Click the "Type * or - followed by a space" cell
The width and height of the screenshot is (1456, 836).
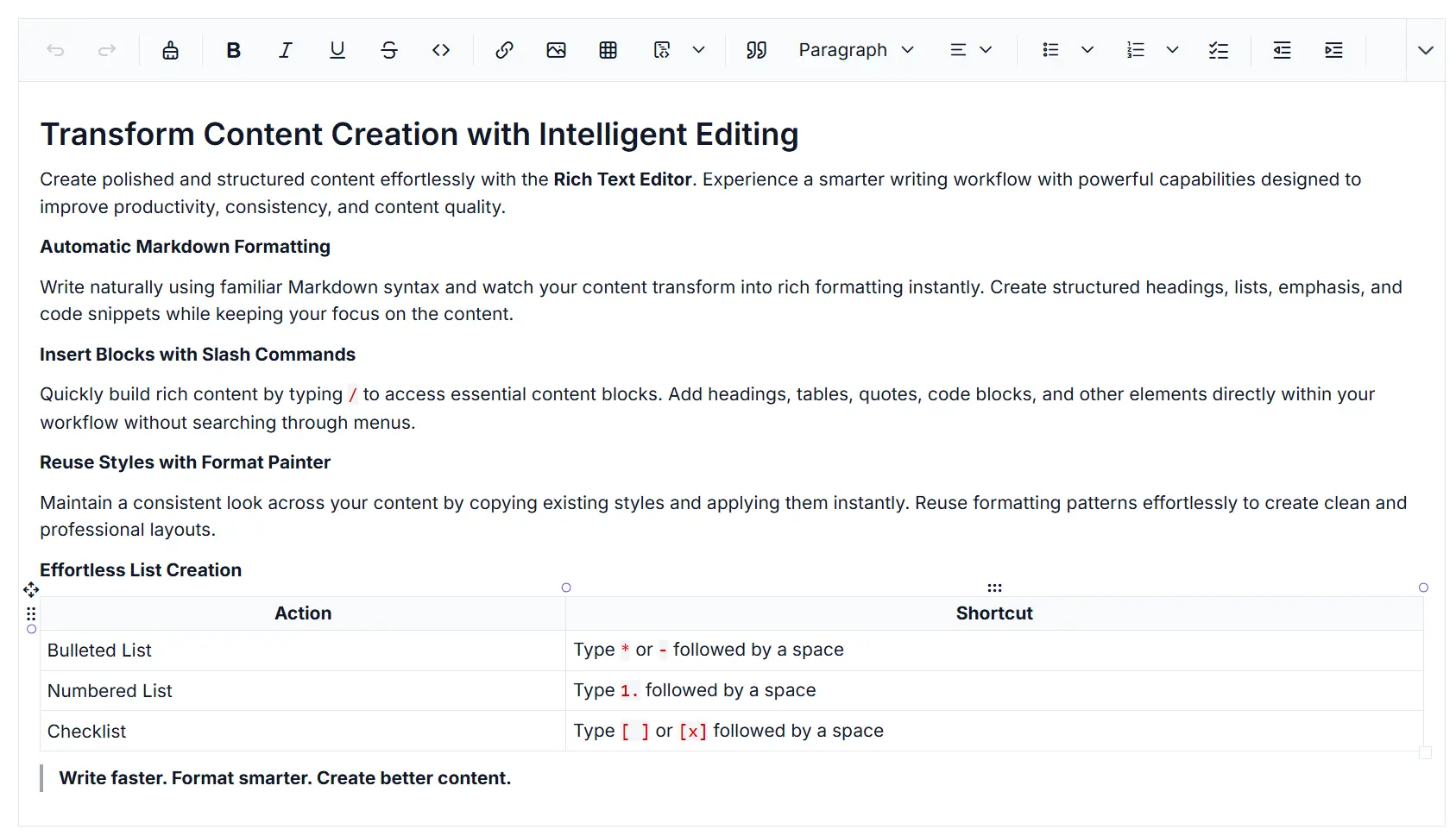(x=994, y=651)
